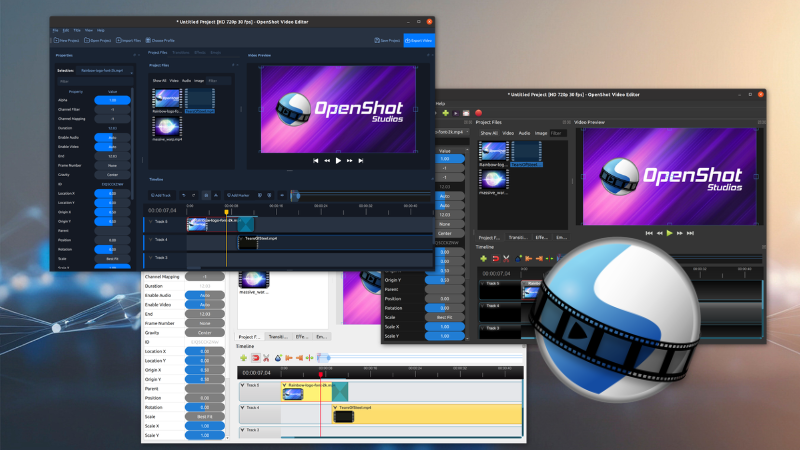
Task: Click red playhead marker in light window ruler
Action: coord(320,374)
